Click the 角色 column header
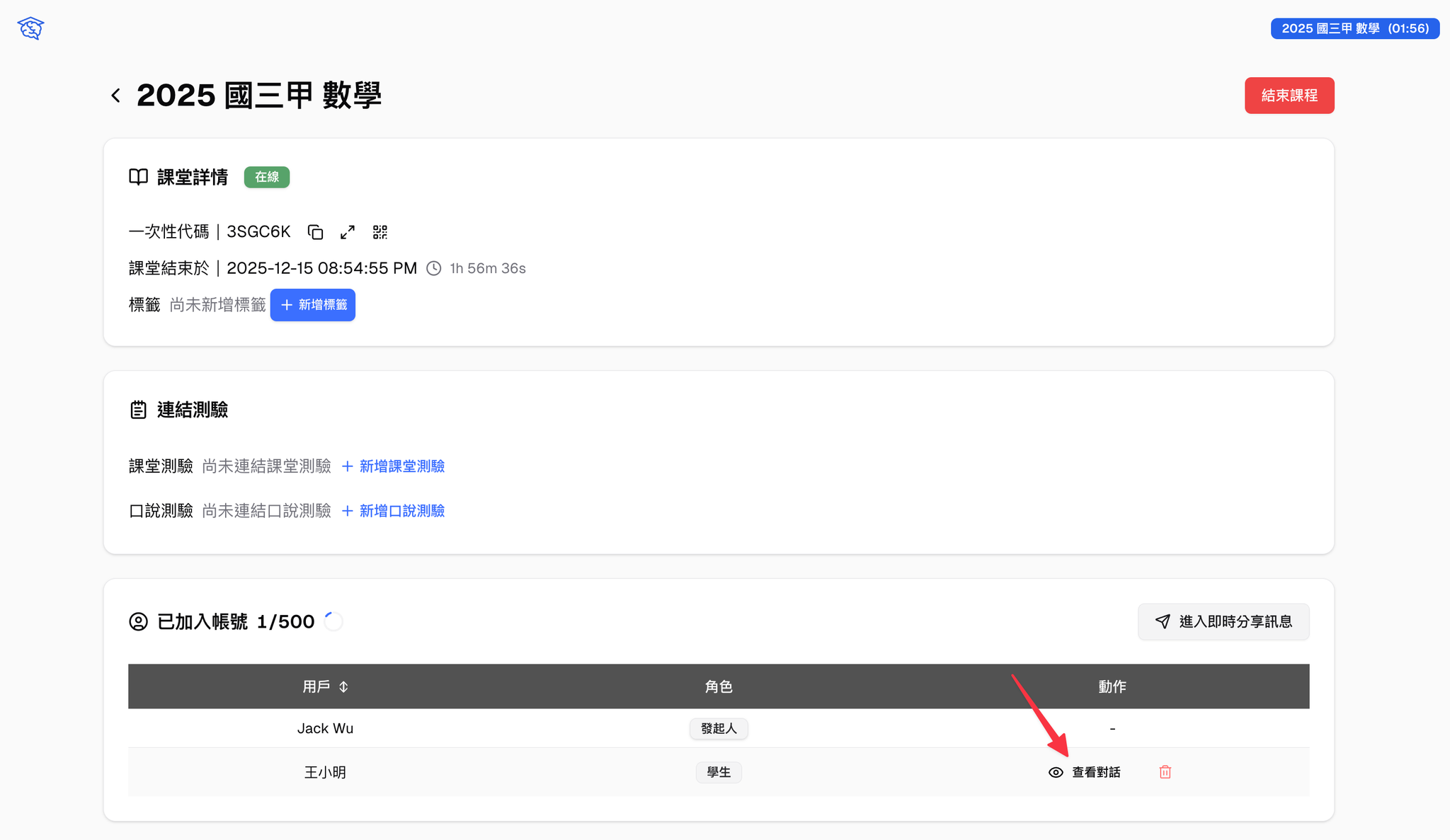This screenshot has height=840, width=1450. [x=719, y=686]
